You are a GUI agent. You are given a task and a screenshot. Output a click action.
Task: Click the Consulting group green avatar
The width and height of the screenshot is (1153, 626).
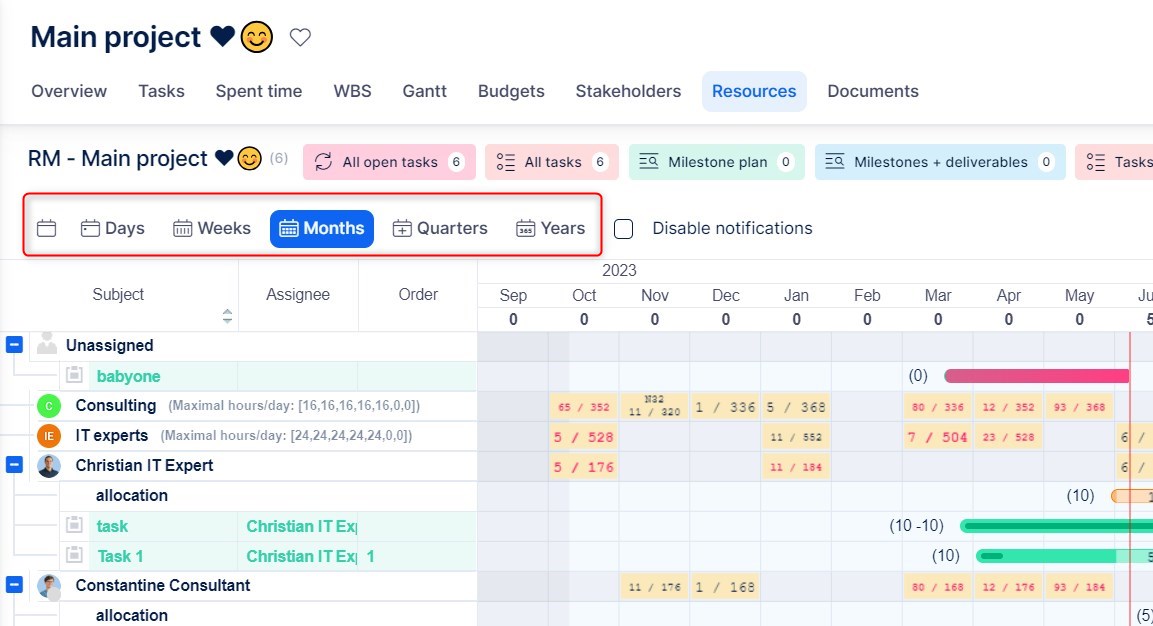(x=49, y=406)
